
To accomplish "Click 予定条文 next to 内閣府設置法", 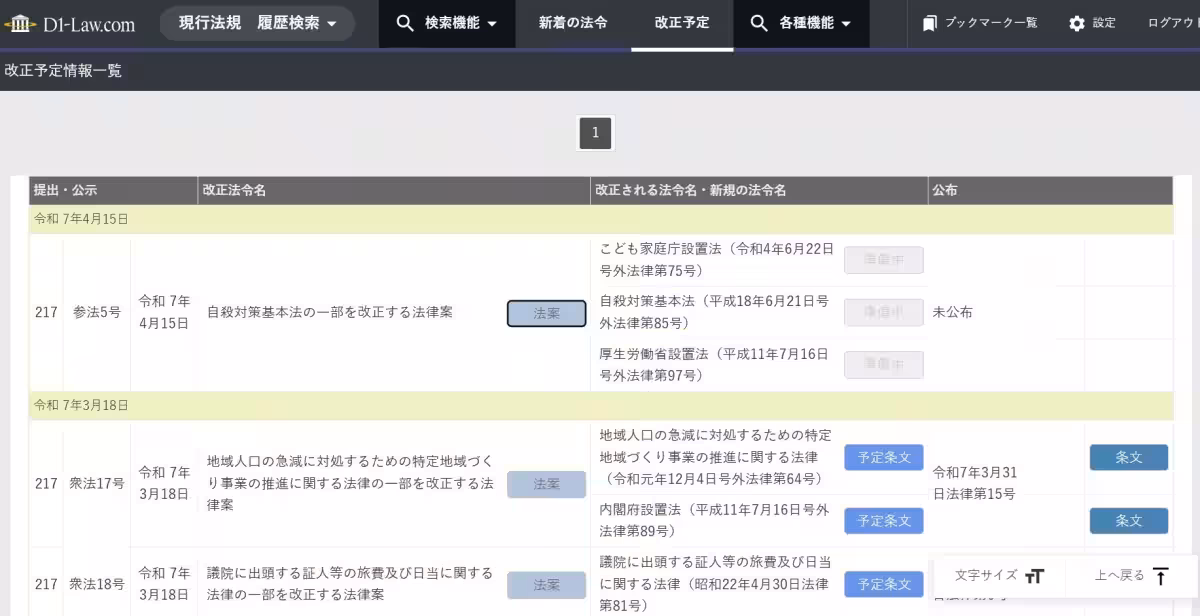I will pos(883,520).
